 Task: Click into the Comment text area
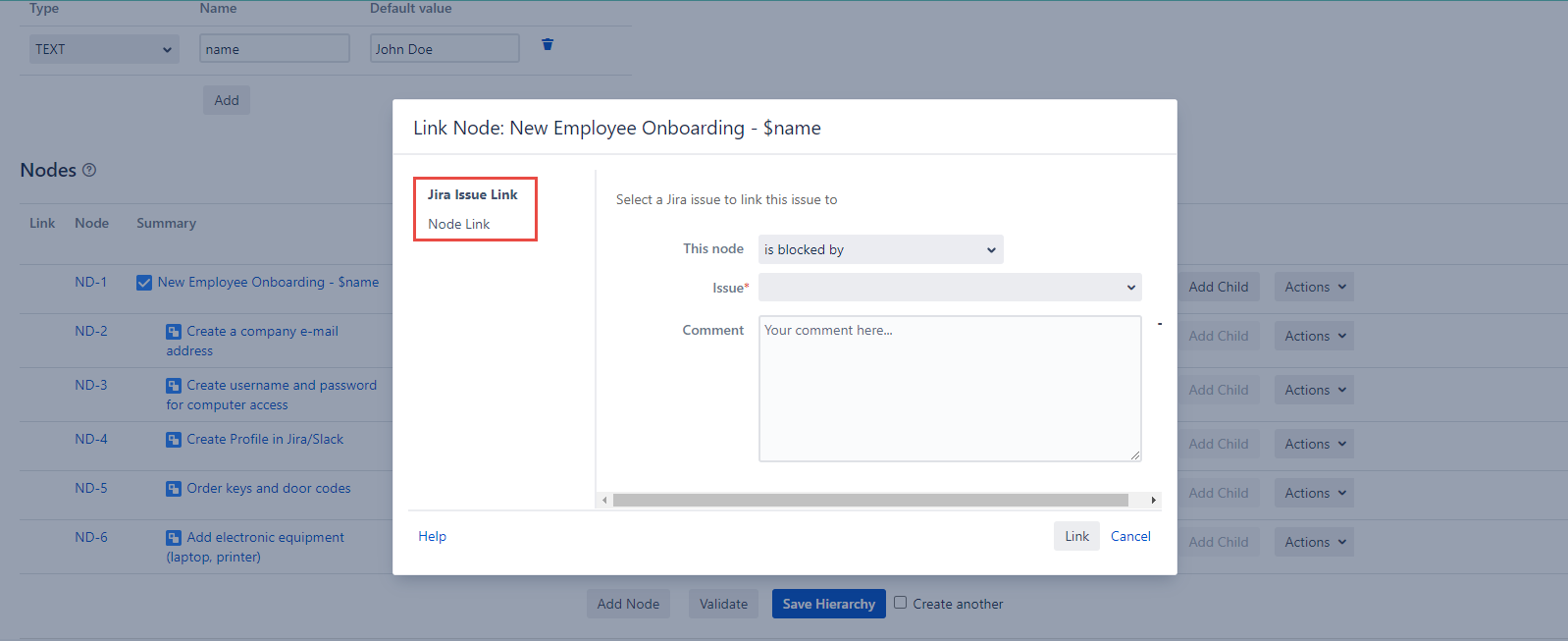[949, 388]
